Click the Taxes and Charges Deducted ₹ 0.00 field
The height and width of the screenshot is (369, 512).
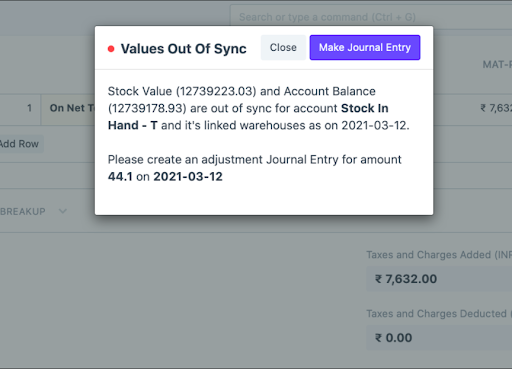tap(439, 338)
